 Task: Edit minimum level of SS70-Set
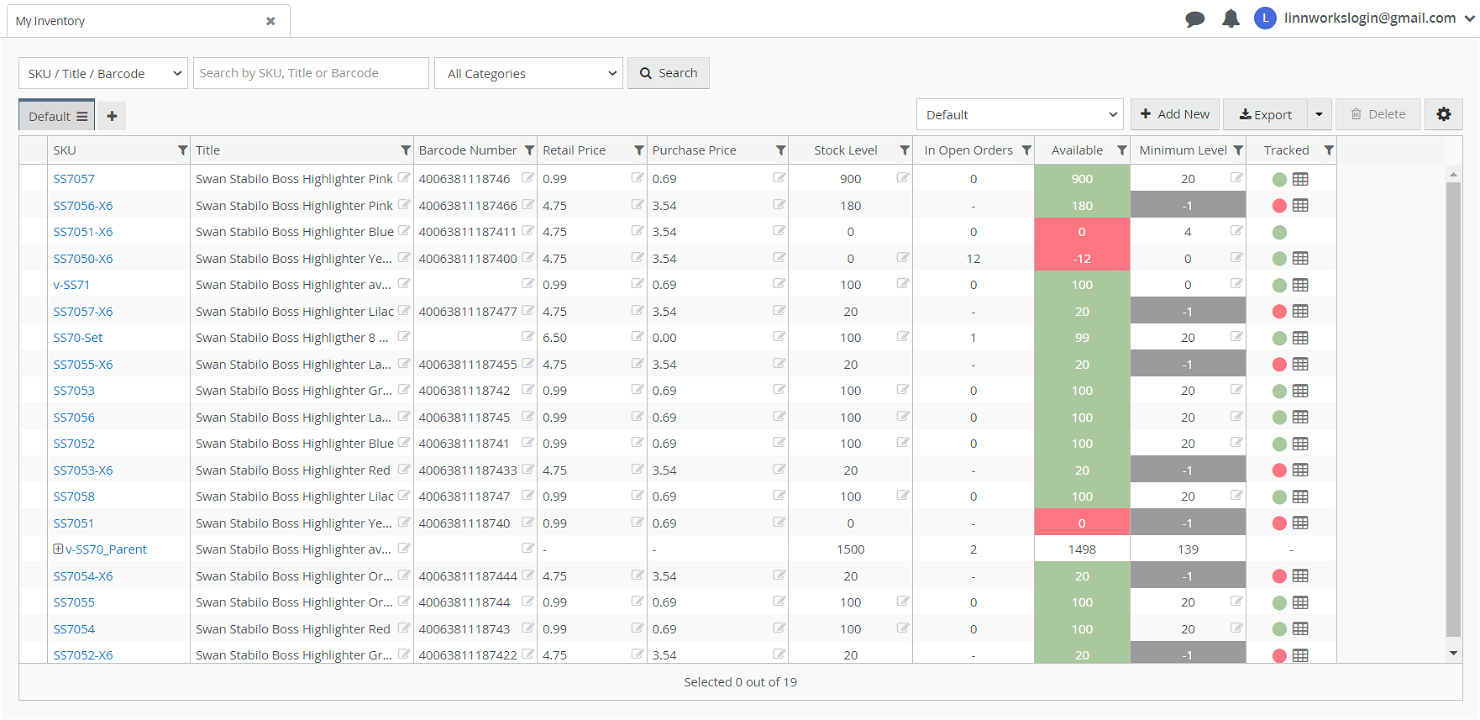click(1237, 337)
